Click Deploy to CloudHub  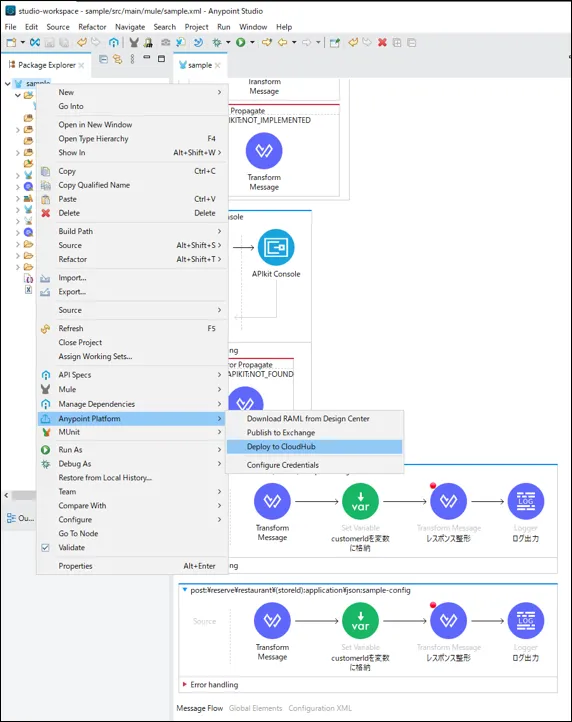(315, 446)
